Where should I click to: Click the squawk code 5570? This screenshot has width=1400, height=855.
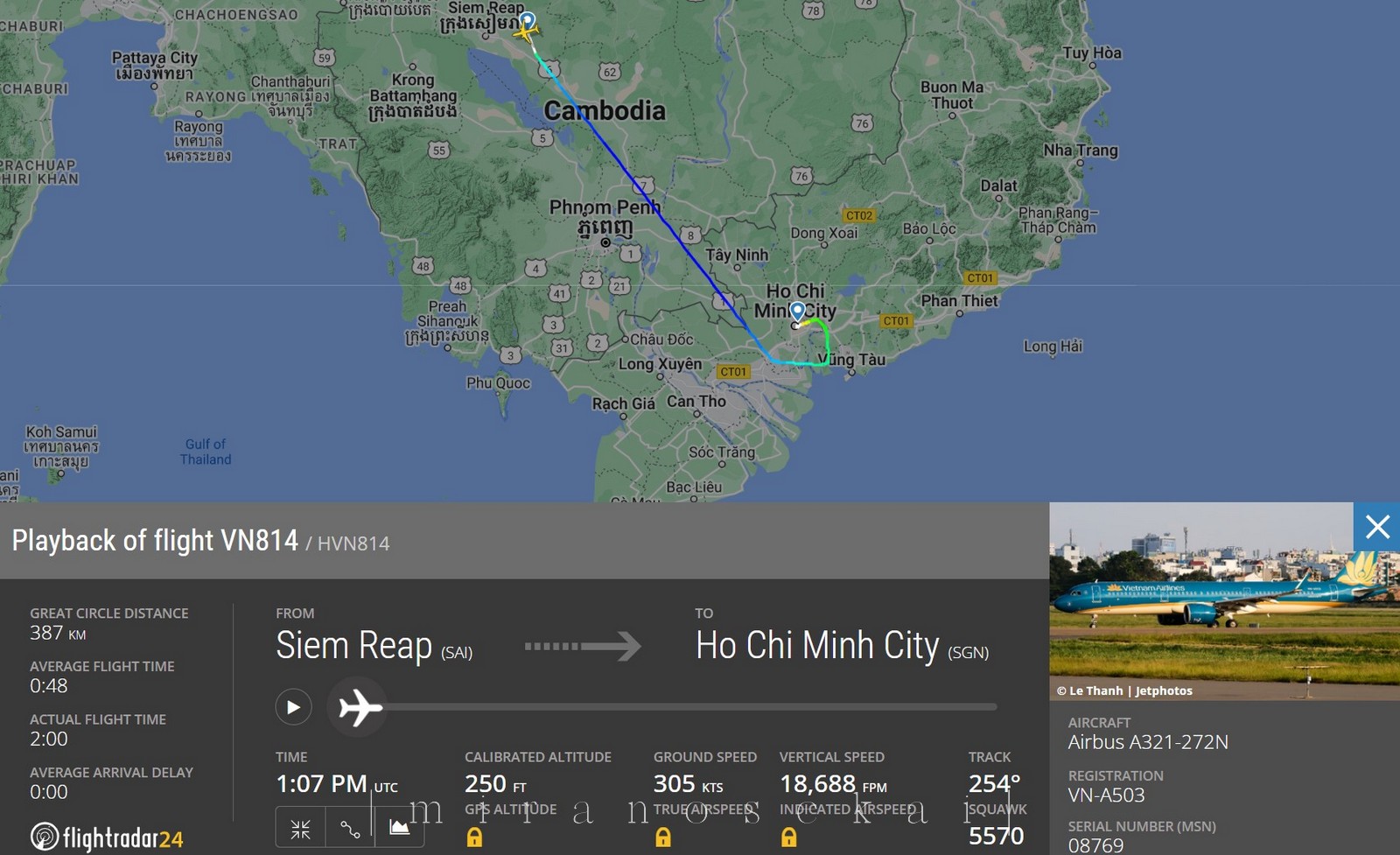click(996, 836)
